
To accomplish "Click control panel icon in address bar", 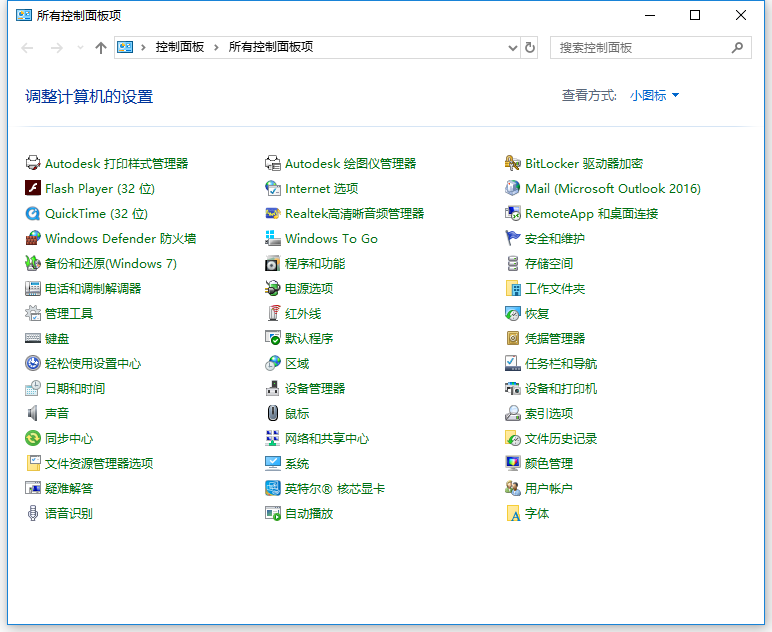I will (125, 47).
